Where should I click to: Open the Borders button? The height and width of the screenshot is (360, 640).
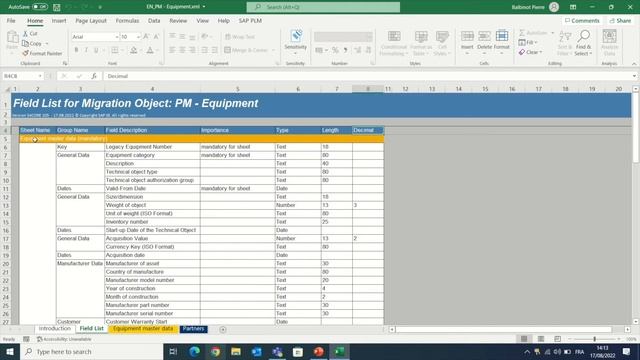[115, 50]
